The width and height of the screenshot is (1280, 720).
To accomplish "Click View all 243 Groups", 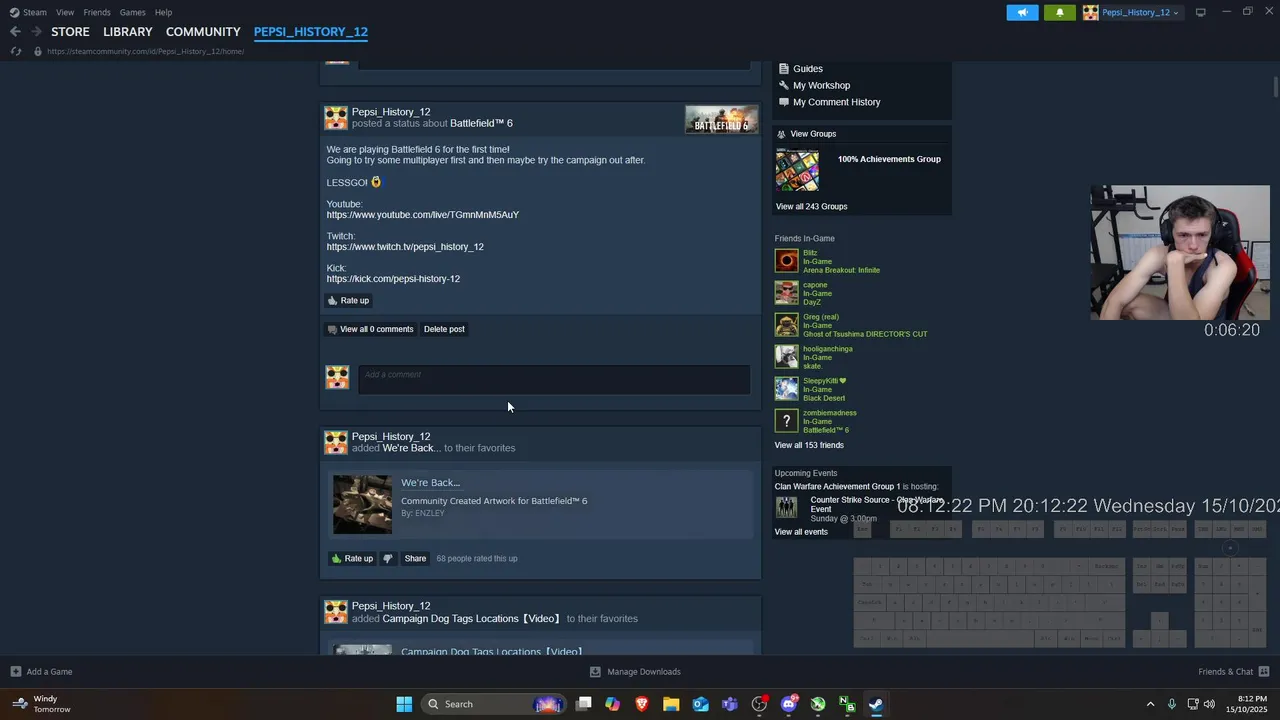I will tap(811, 206).
